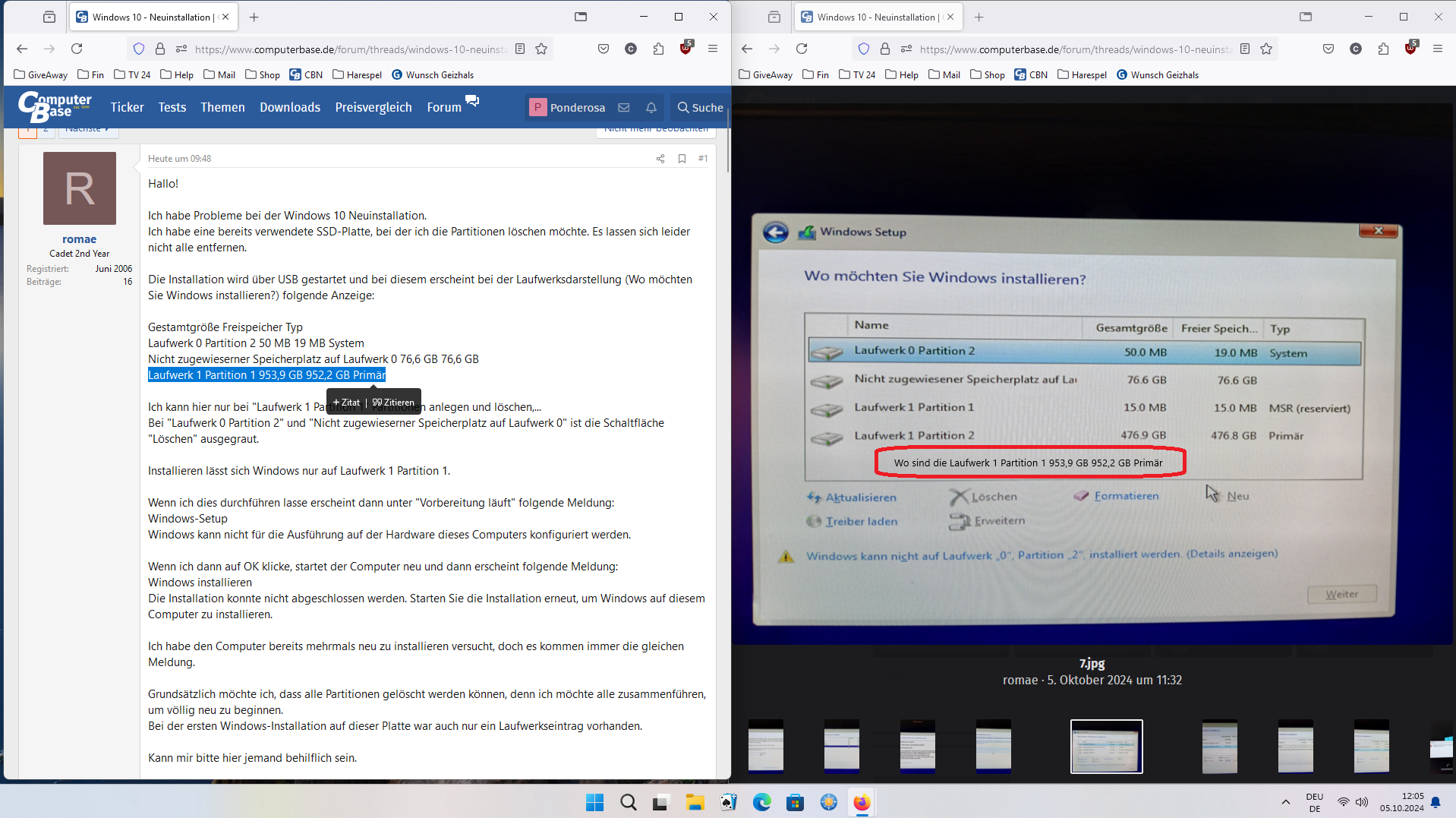Open uBlock Origin icon in right window

[1411, 47]
